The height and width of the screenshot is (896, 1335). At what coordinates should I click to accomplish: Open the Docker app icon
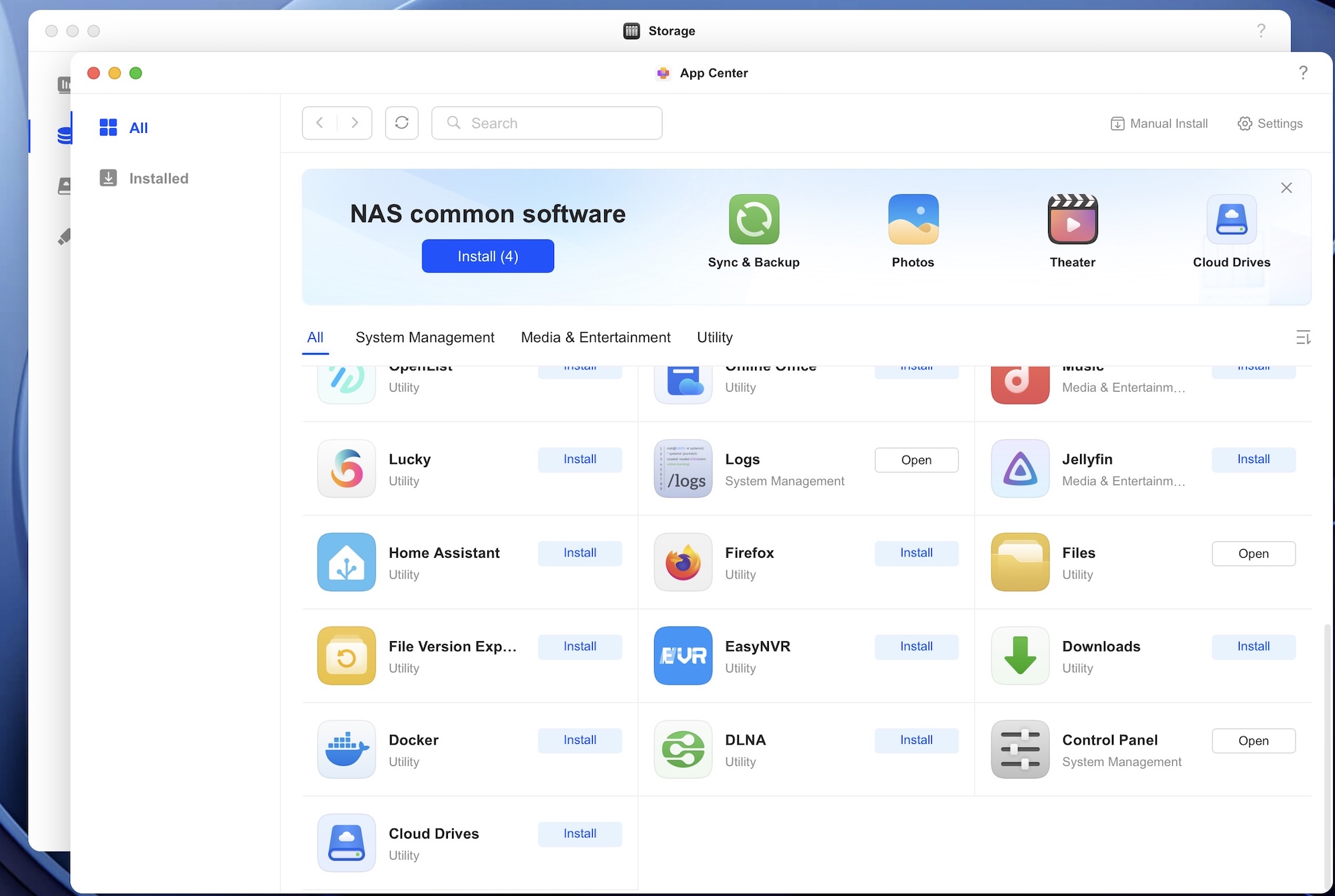[346, 749]
